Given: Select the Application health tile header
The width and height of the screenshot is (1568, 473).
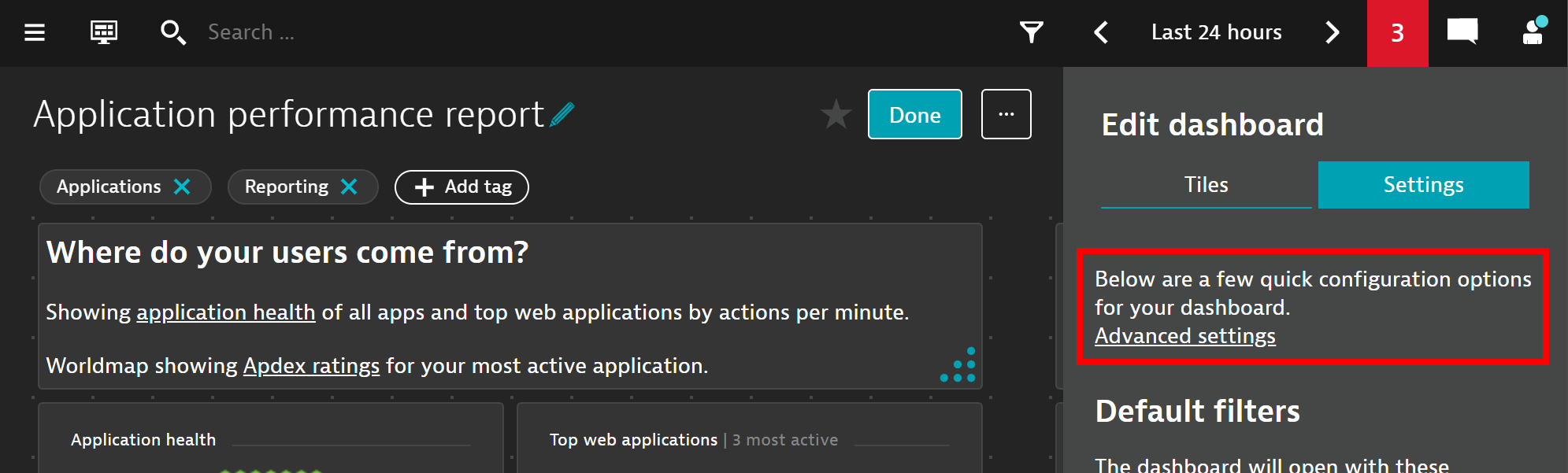Looking at the screenshot, I should [143, 440].
